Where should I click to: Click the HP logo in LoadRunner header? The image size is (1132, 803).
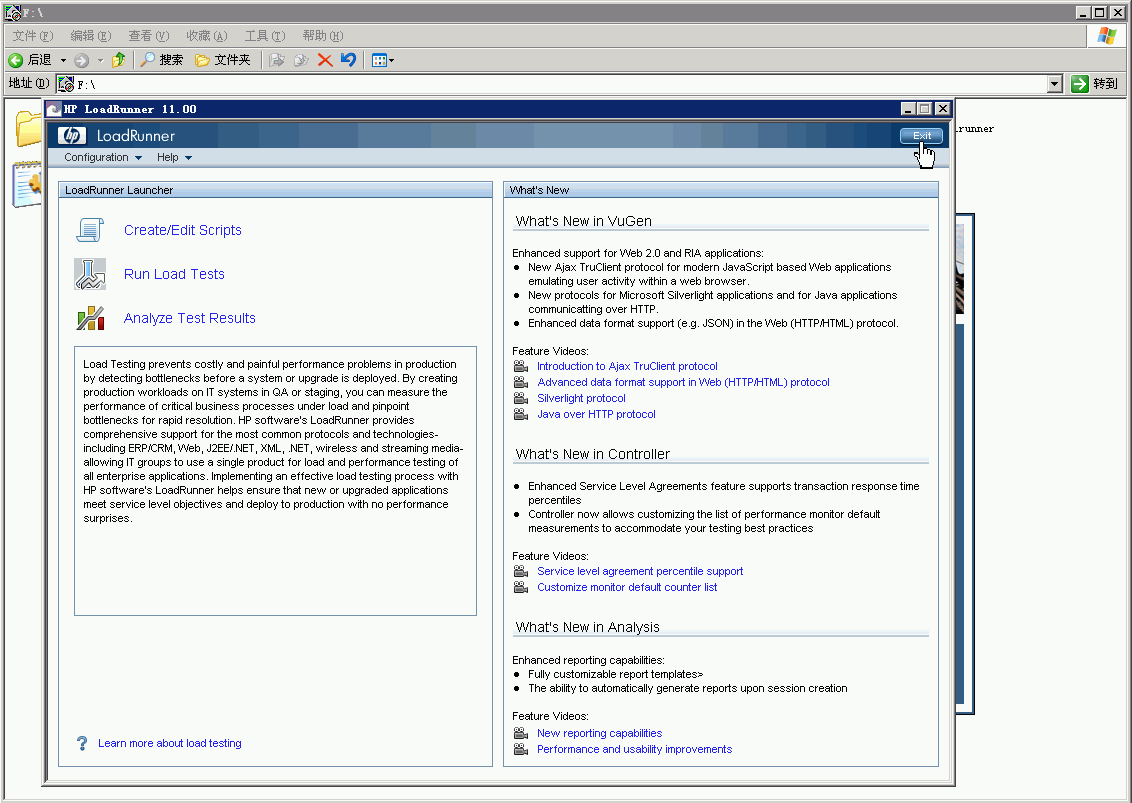tap(72, 136)
